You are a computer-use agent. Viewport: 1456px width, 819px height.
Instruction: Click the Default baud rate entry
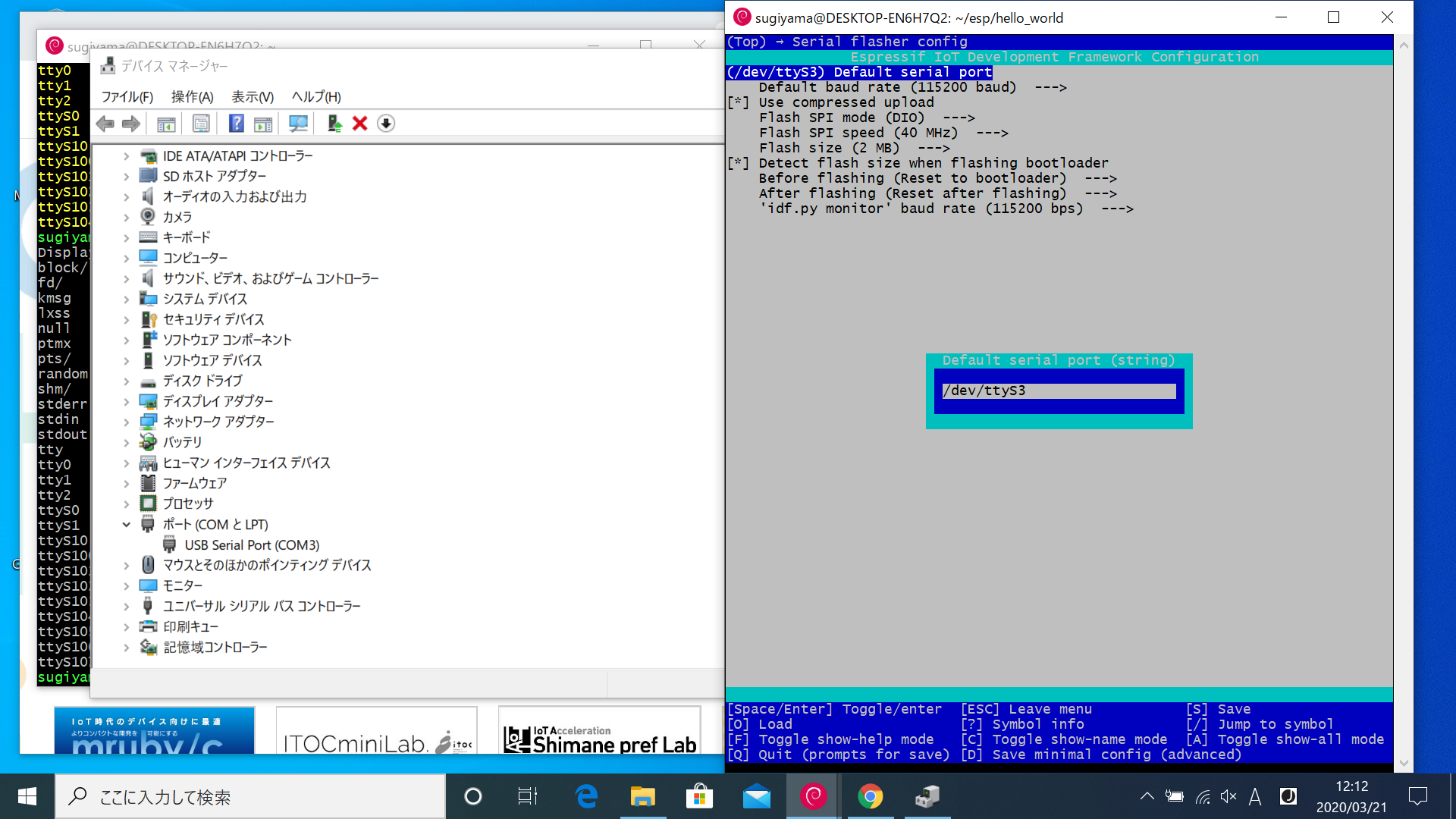(887, 87)
